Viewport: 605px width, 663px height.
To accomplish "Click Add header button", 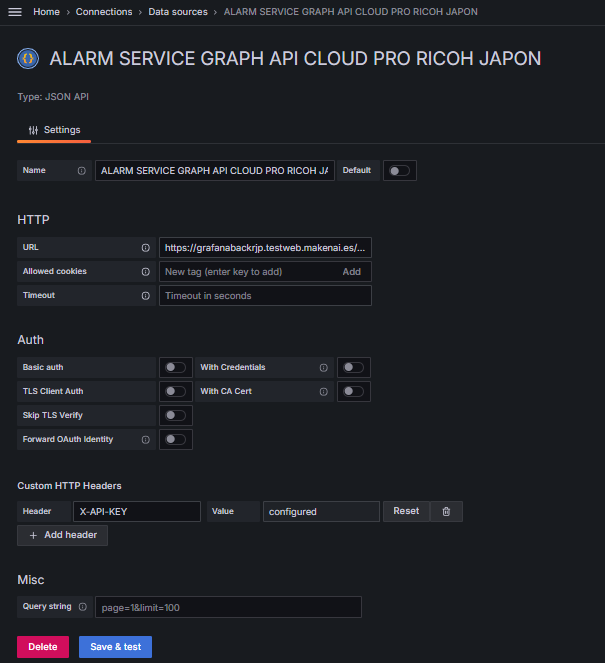I will tap(62, 535).
